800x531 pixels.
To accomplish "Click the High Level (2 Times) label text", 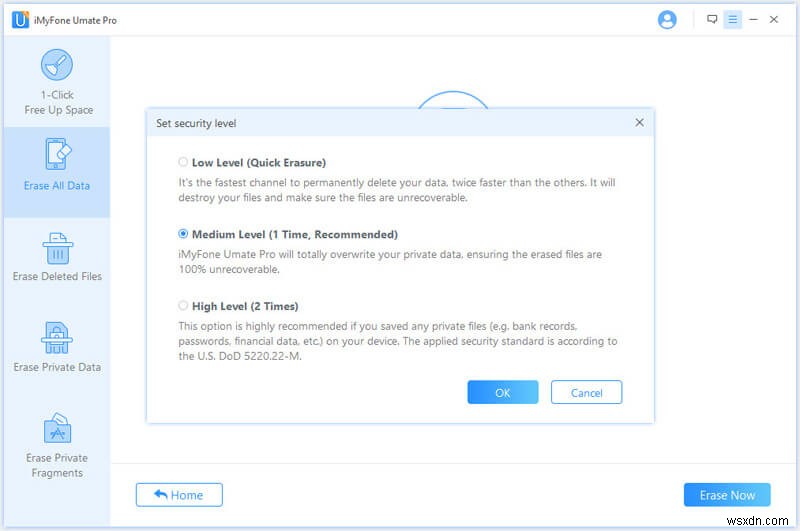I will point(245,306).
